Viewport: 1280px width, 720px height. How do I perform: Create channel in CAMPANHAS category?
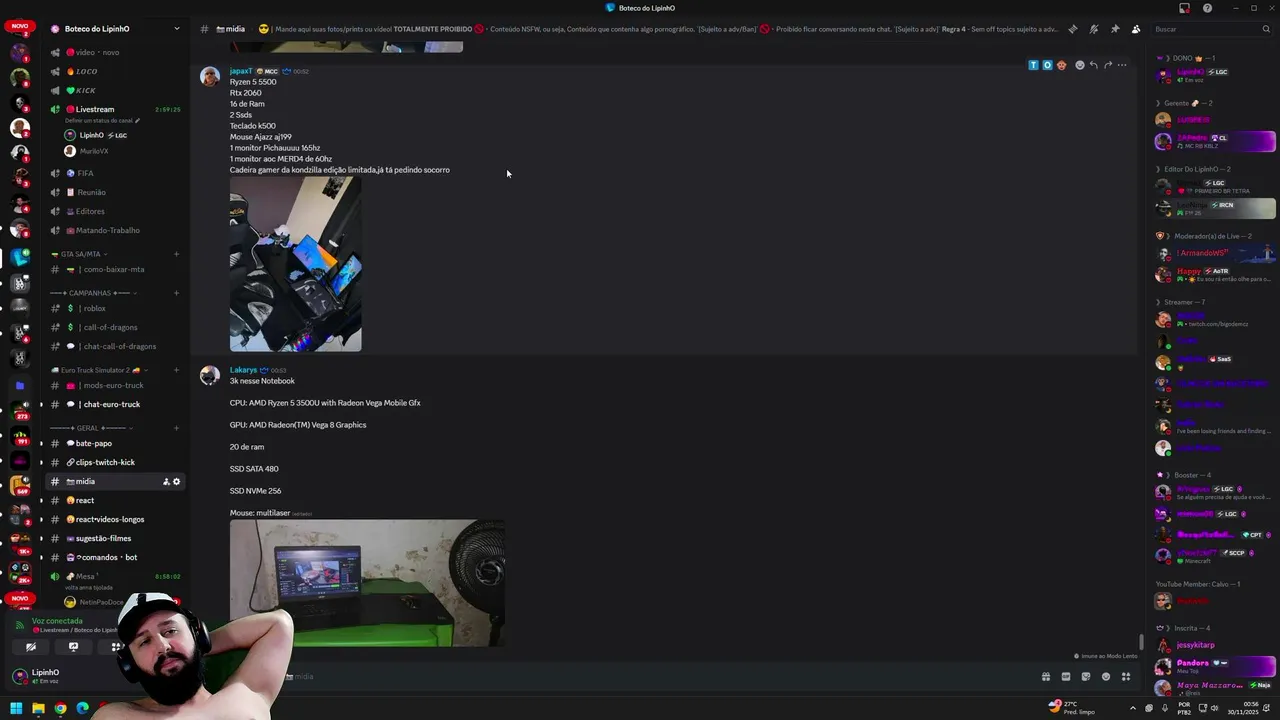click(176, 293)
